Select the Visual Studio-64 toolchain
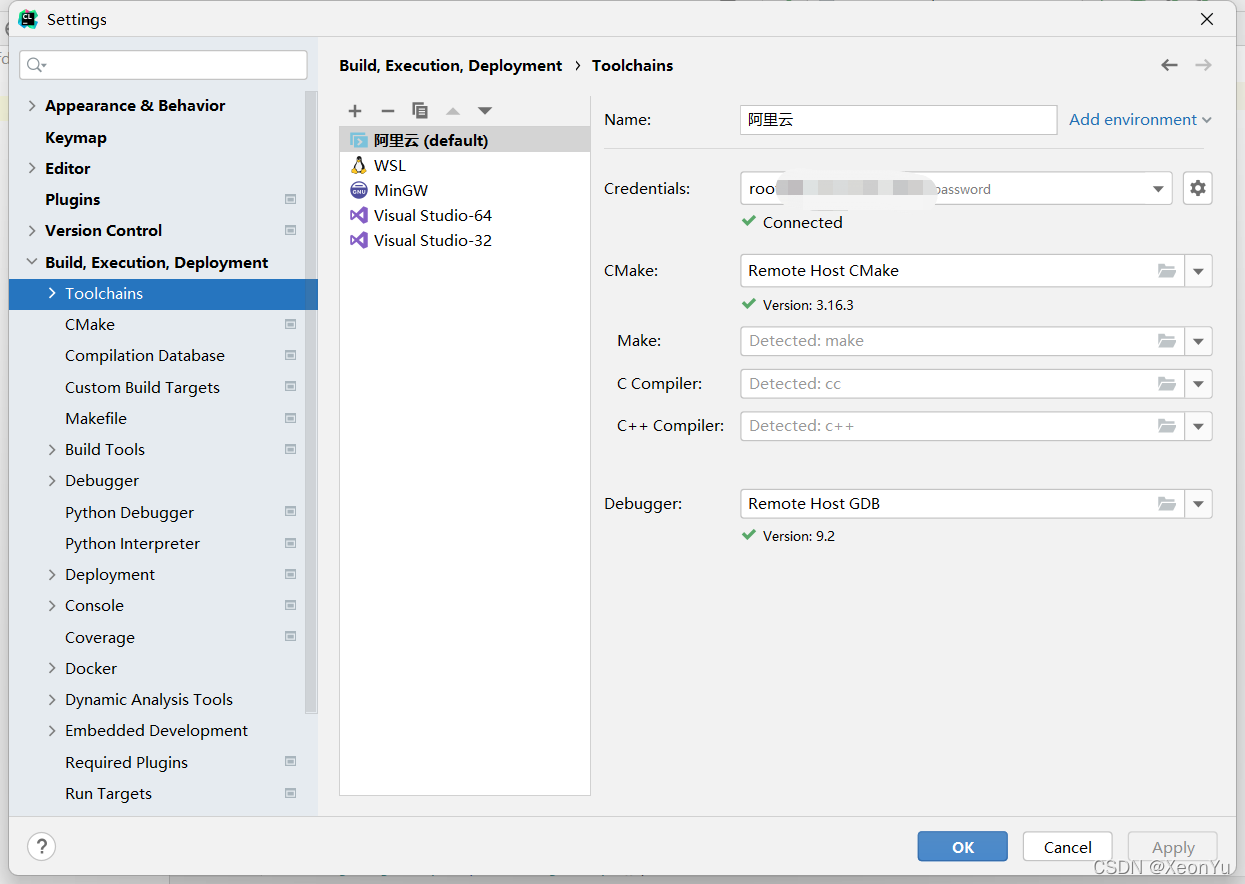Screen dimensions: 1245x884 (465, 215)
